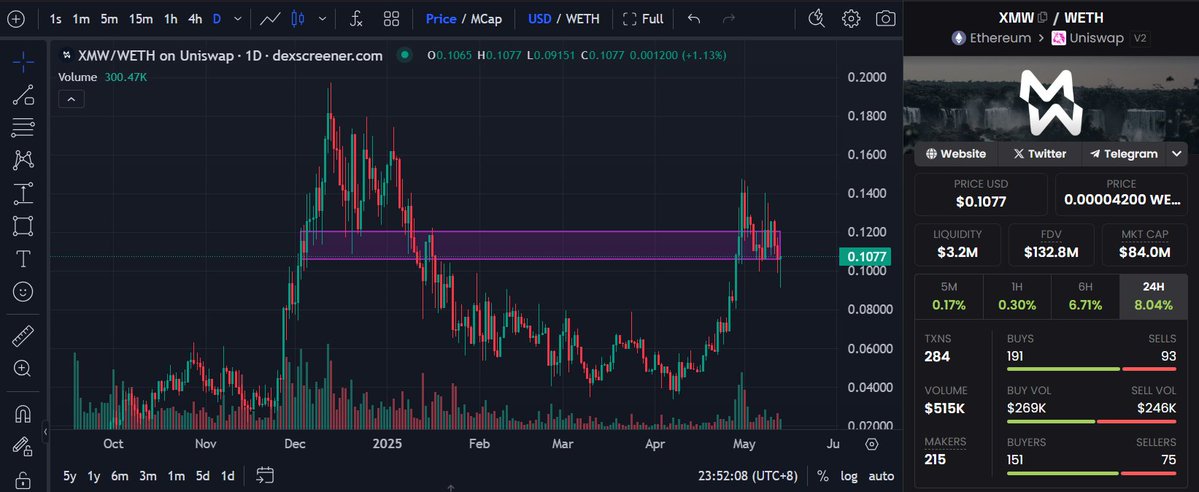The height and width of the screenshot is (492, 1199).
Task: Open the indicators fx menu
Action: [356, 19]
